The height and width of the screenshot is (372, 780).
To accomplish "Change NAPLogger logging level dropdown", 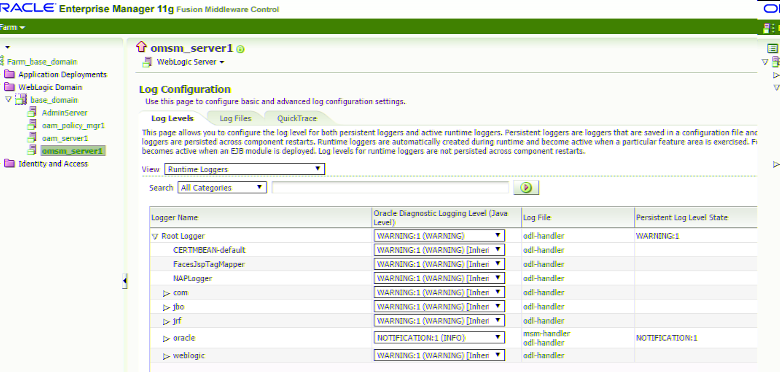I will (x=439, y=278).
